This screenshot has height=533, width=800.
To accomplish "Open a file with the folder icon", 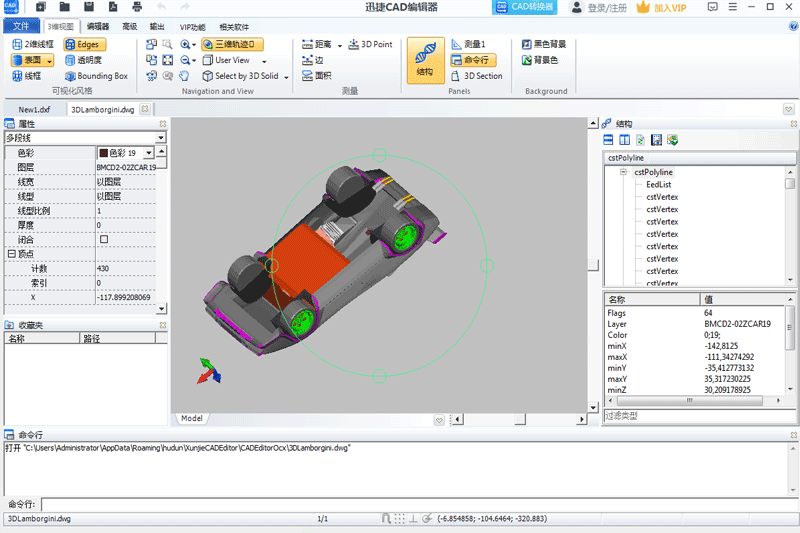I will point(64,7).
